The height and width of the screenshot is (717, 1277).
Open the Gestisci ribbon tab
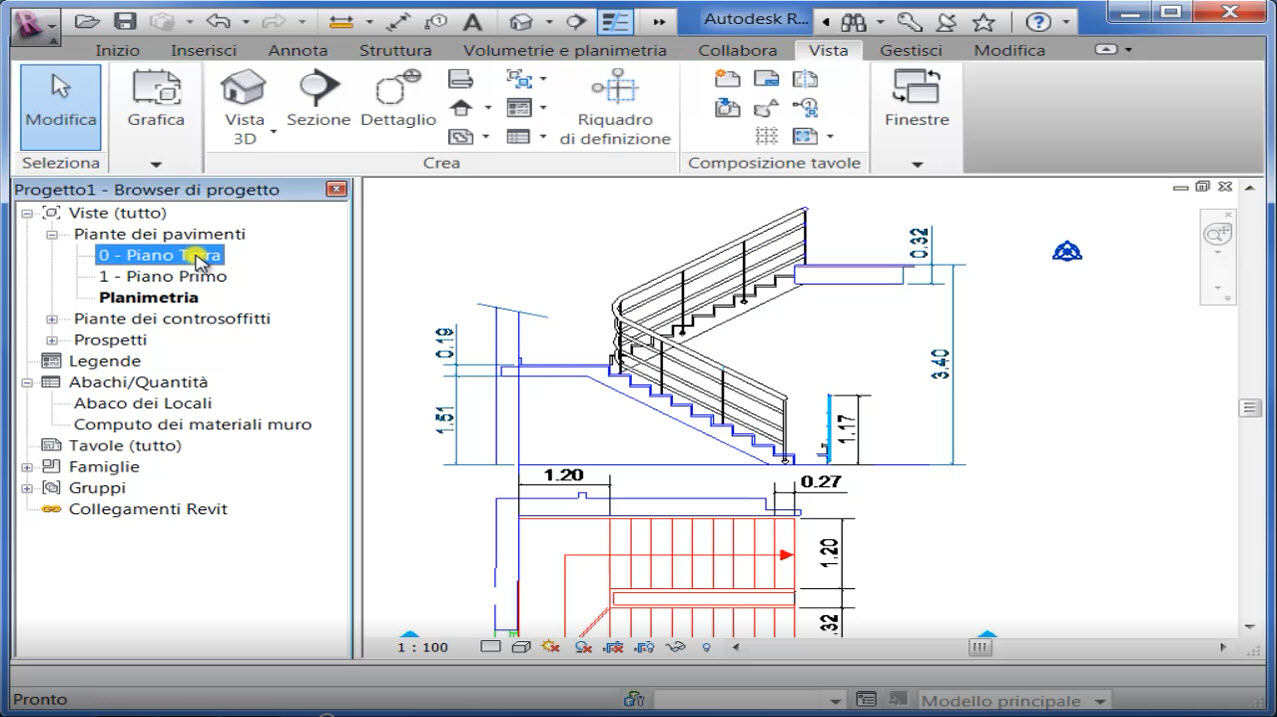pos(910,50)
